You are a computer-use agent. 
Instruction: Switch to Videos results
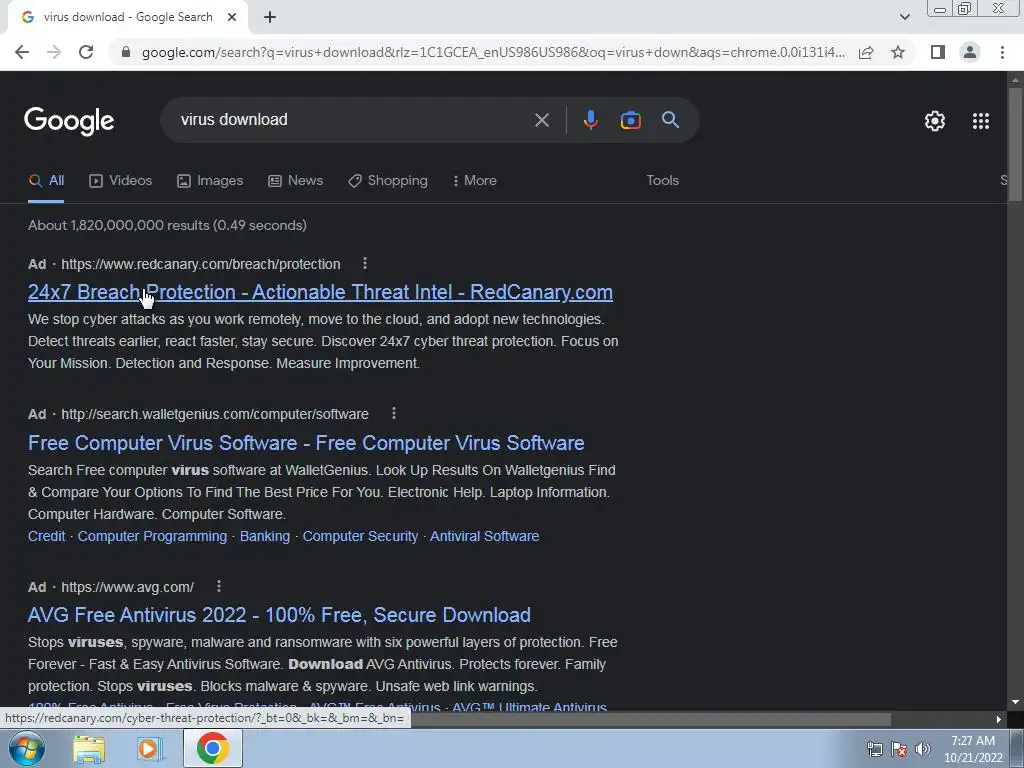click(x=120, y=181)
